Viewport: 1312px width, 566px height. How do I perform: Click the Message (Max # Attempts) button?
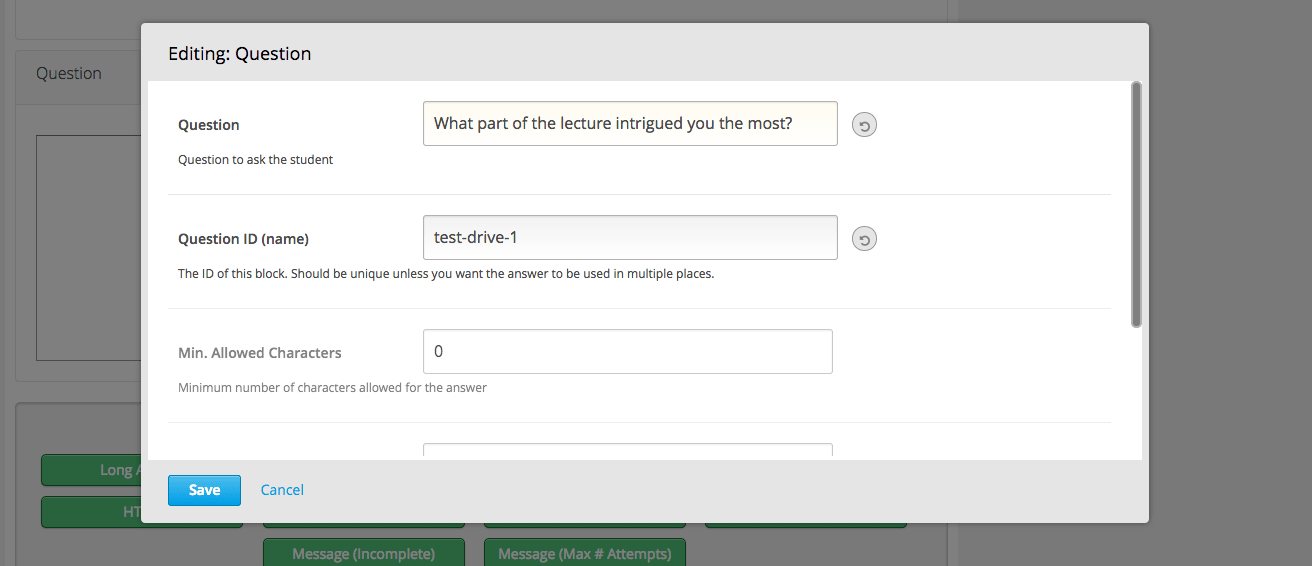(x=585, y=554)
